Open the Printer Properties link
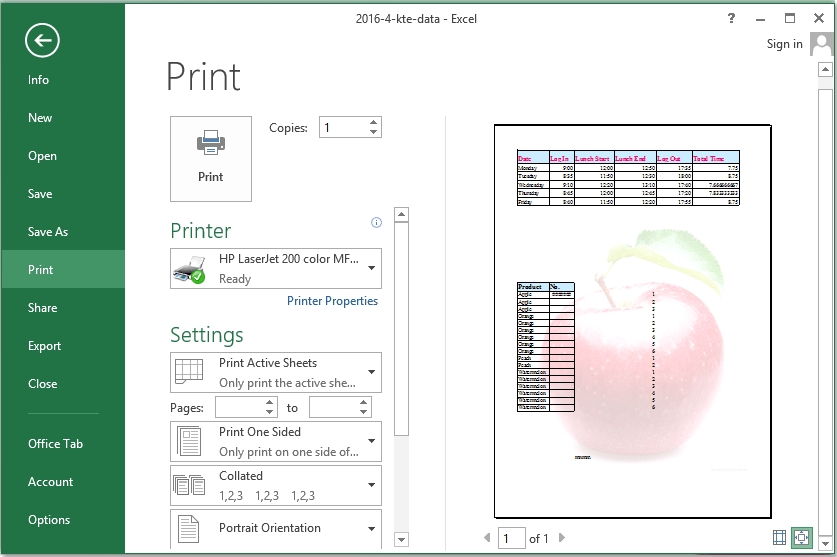This screenshot has height=557, width=837. (332, 301)
